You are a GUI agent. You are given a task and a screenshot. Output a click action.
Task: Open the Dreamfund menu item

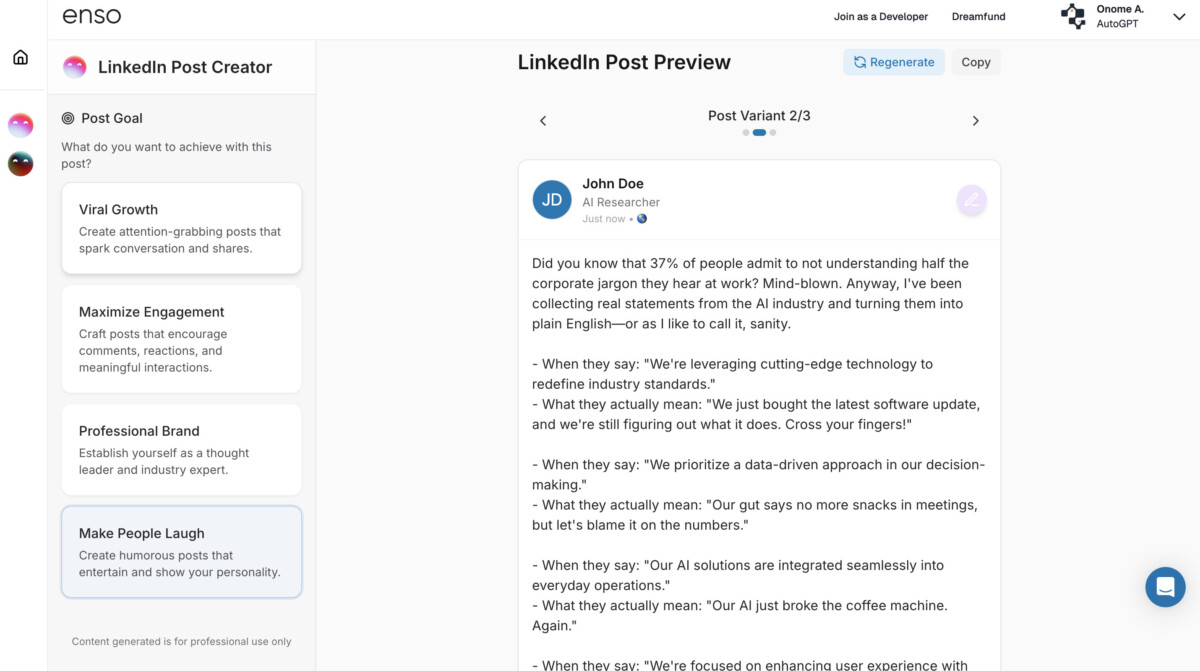click(x=978, y=16)
